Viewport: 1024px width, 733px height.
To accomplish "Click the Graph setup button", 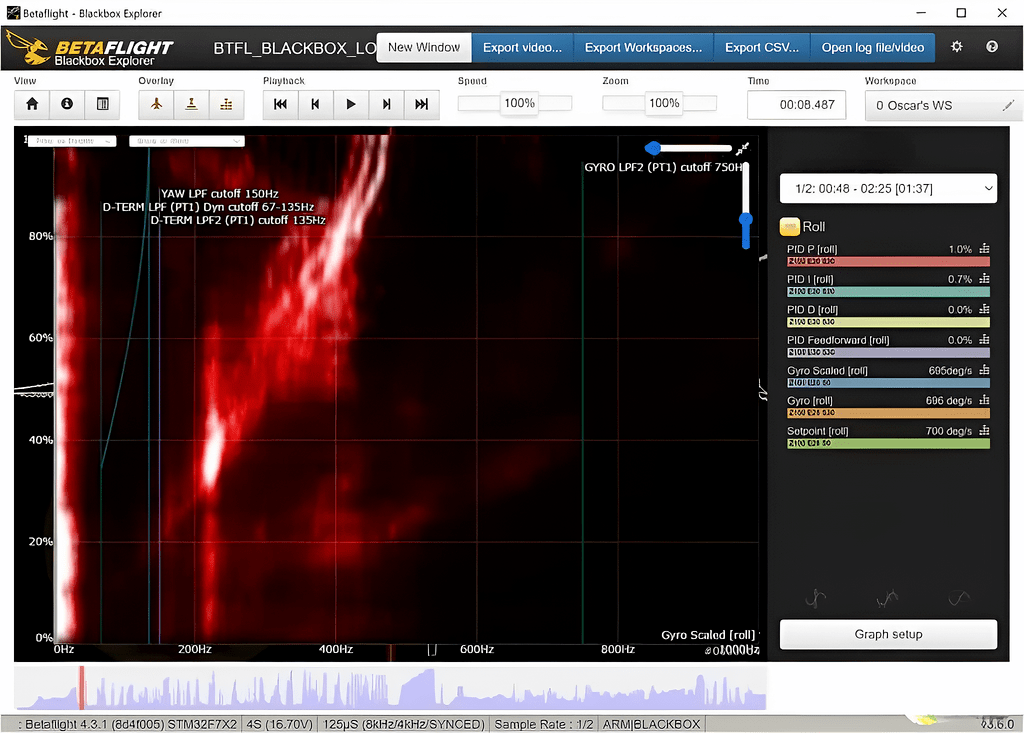I will tap(888, 634).
